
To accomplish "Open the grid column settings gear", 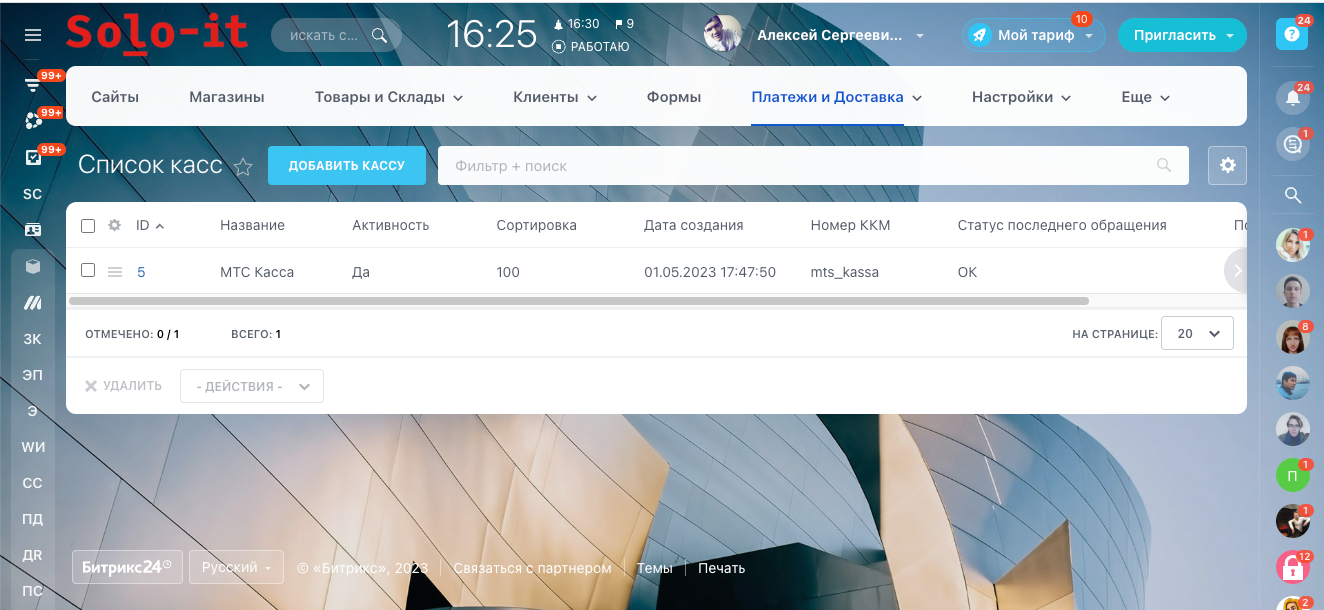I will pos(114,226).
